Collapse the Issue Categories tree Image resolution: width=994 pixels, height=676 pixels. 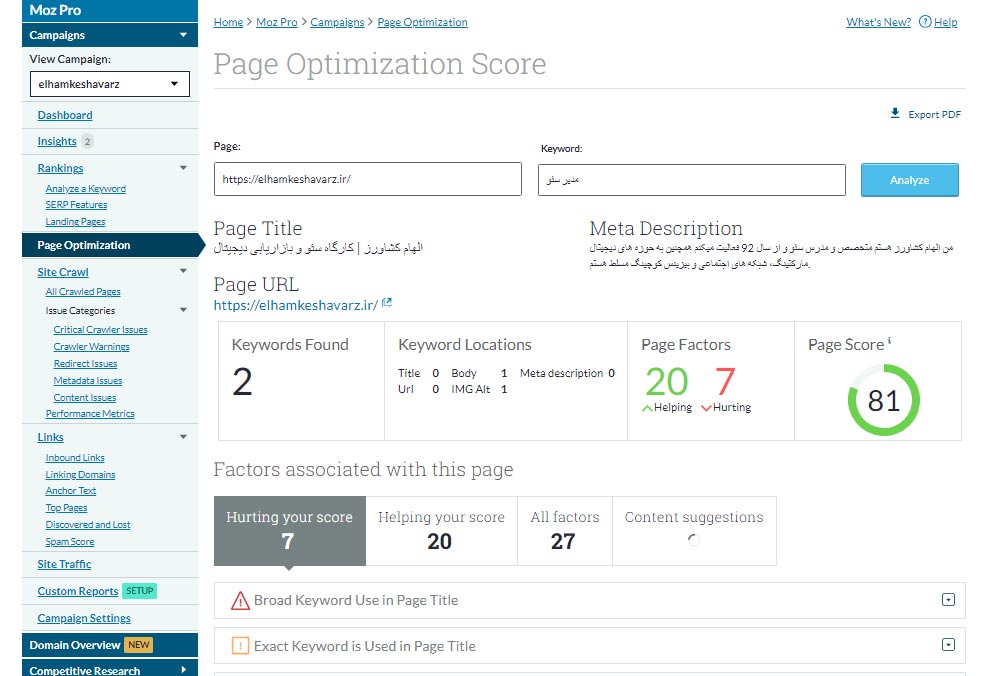click(183, 311)
